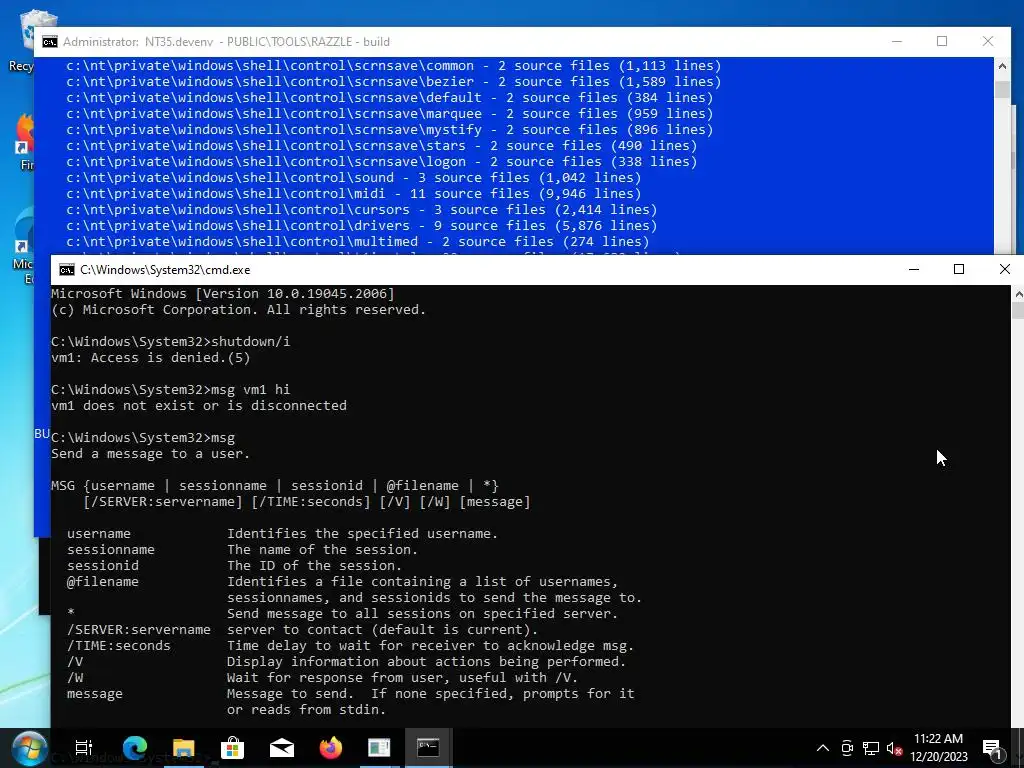
Task: Click scrollbar thumb in the build window
Action: click(1002, 88)
